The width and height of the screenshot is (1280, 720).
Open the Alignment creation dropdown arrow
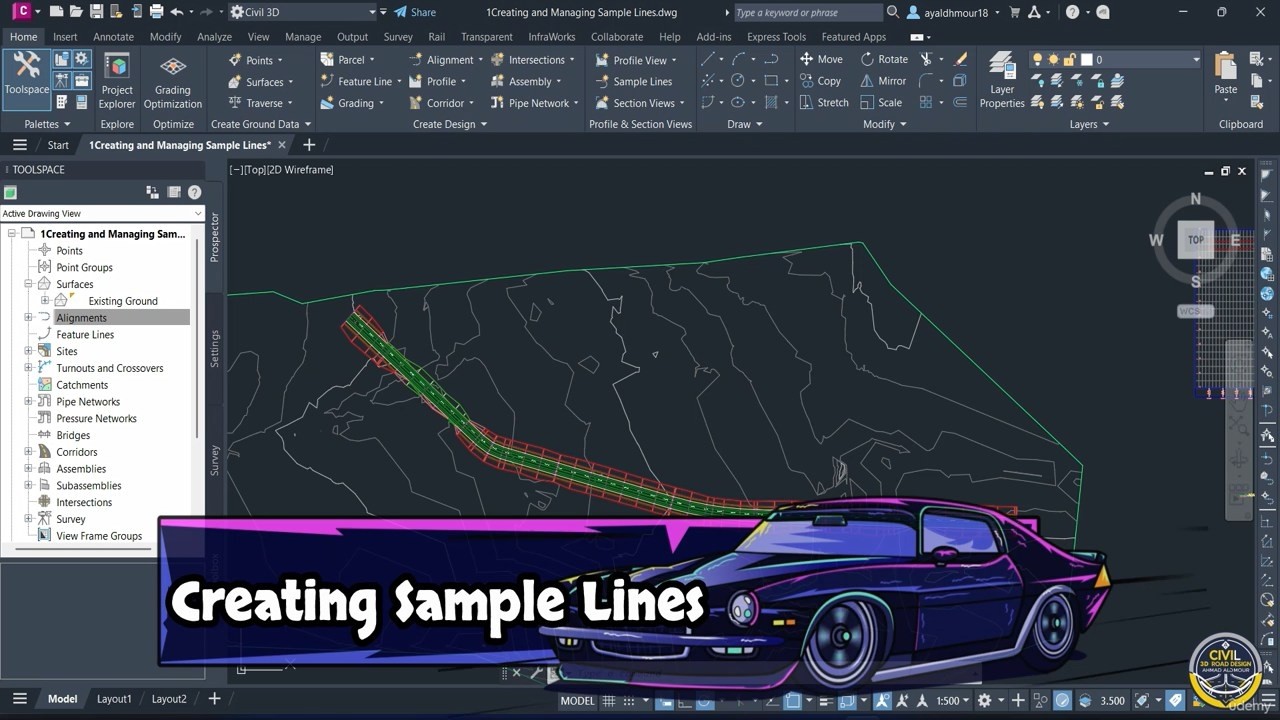coord(480,60)
